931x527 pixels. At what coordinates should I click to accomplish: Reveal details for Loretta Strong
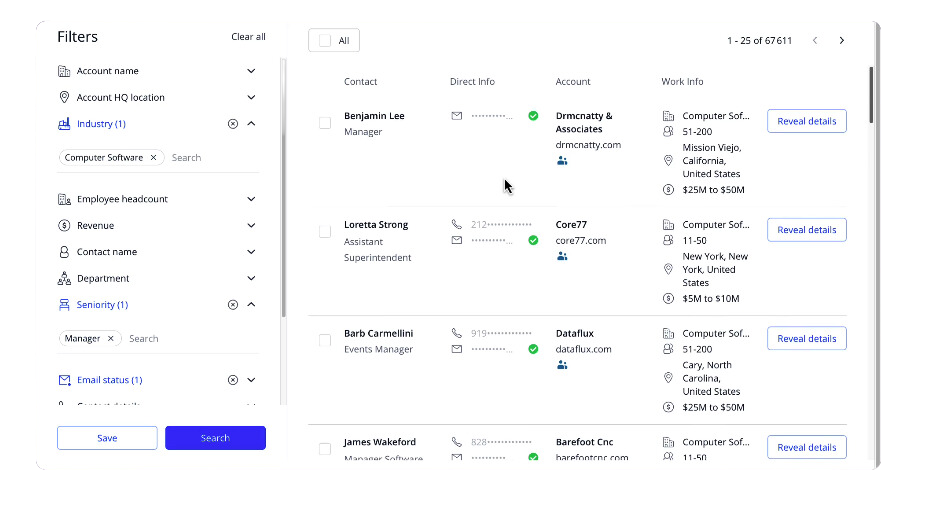807,230
